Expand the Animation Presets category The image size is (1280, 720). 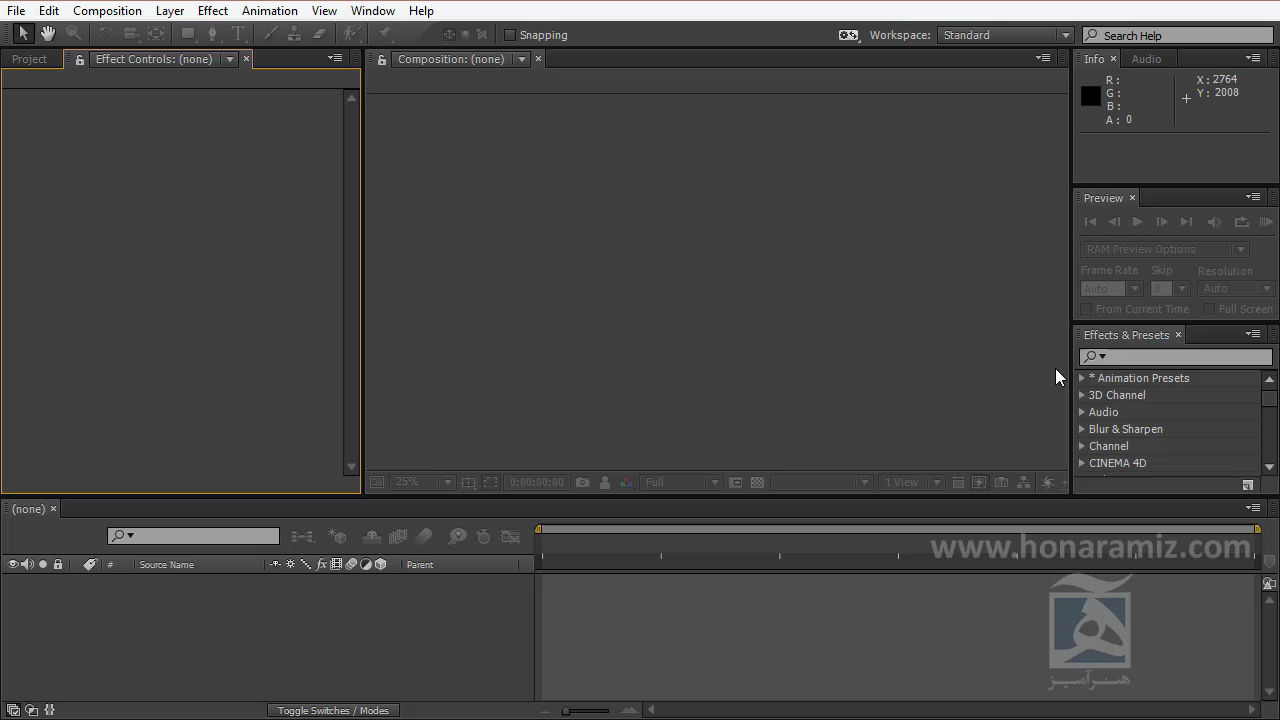pos(1081,378)
